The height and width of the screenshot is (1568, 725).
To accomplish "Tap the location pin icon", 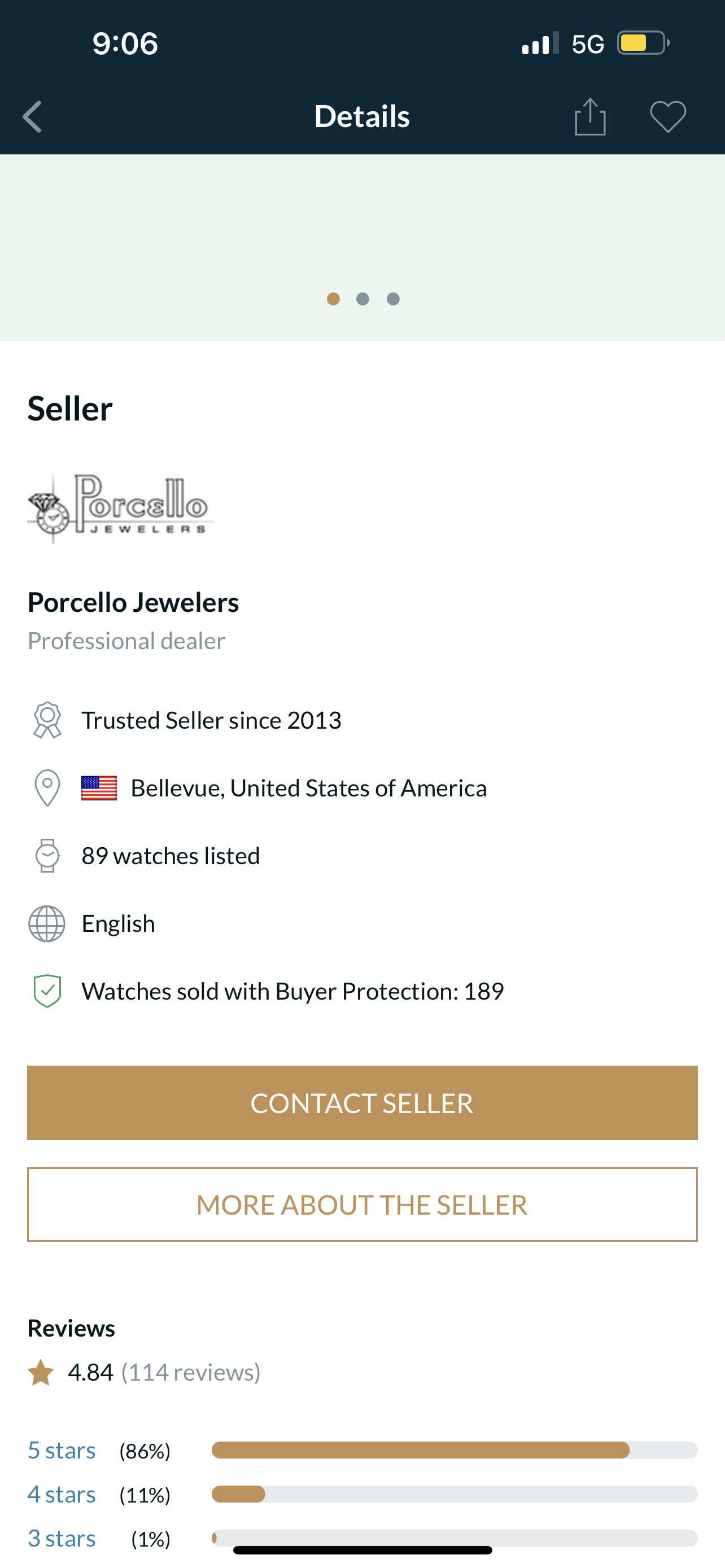I will click(x=47, y=787).
